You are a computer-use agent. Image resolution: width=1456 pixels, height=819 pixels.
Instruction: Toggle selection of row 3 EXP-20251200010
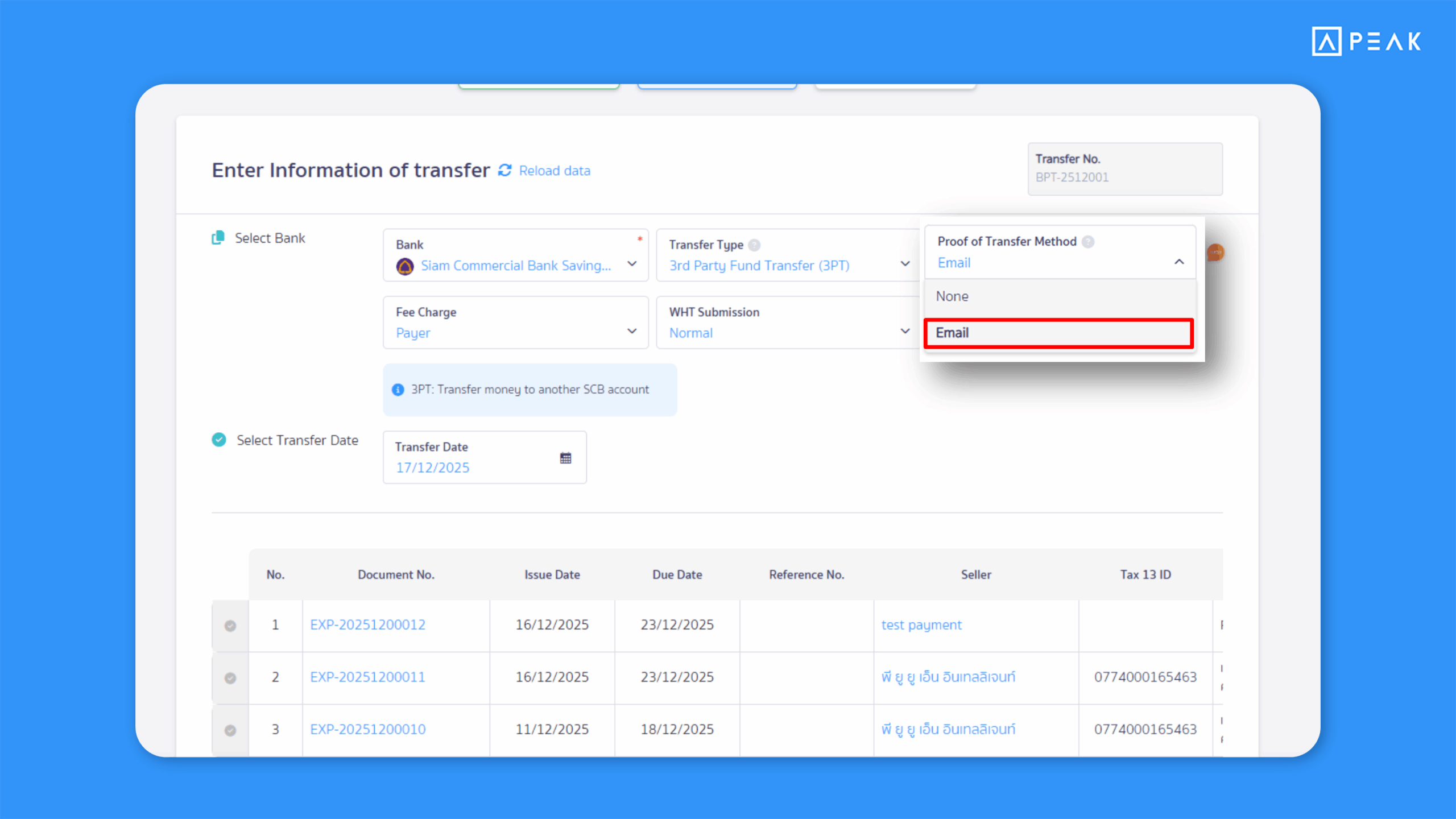(230, 730)
